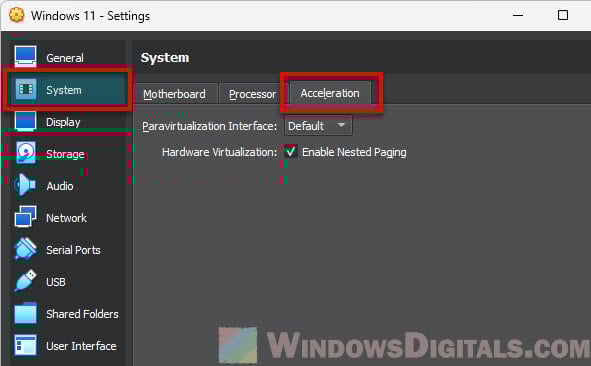
Task: Open the Paravirtualization Interface dropdown
Action: (x=318, y=126)
